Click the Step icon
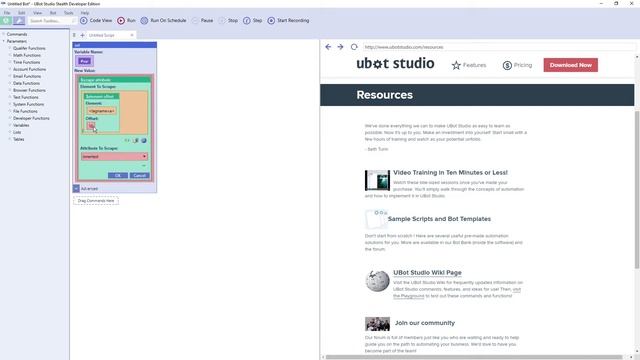This screenshot has width=640, height=360. click(247, 20)
